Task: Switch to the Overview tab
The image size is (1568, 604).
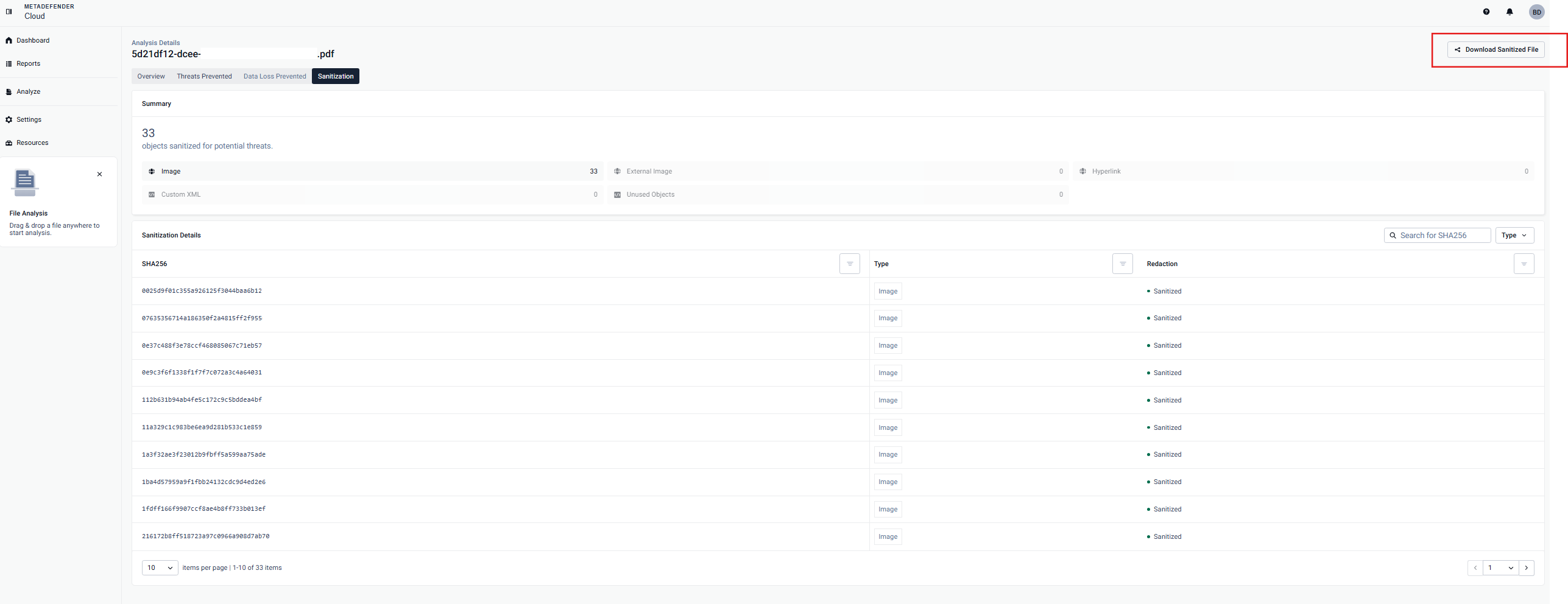Action: click(x=151, y=76)
